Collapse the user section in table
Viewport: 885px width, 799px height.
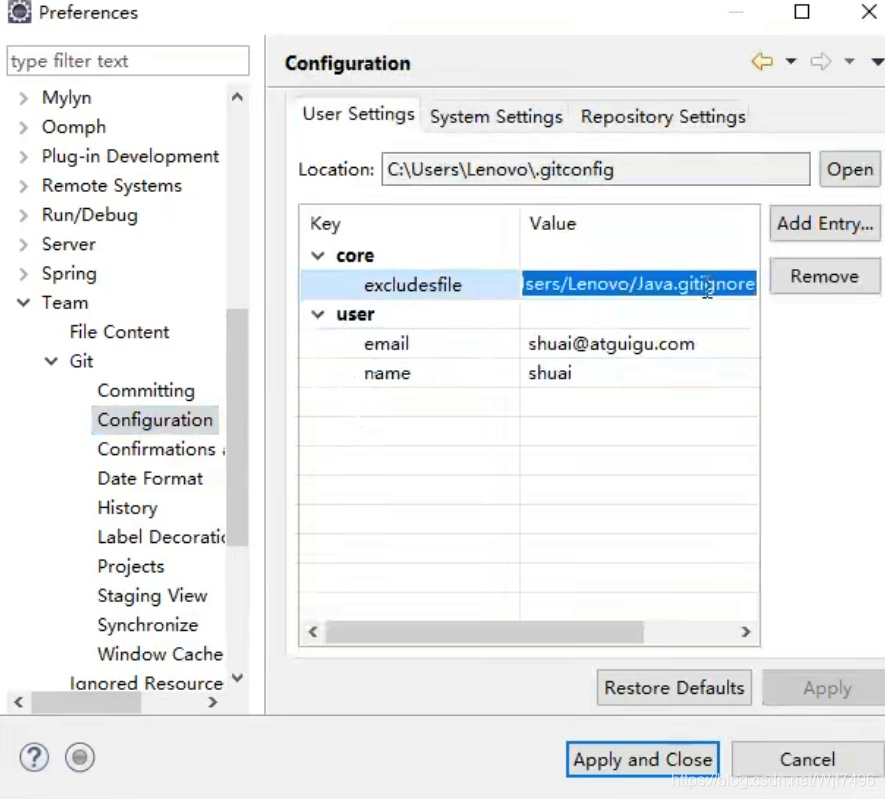[x=318, y=314]
